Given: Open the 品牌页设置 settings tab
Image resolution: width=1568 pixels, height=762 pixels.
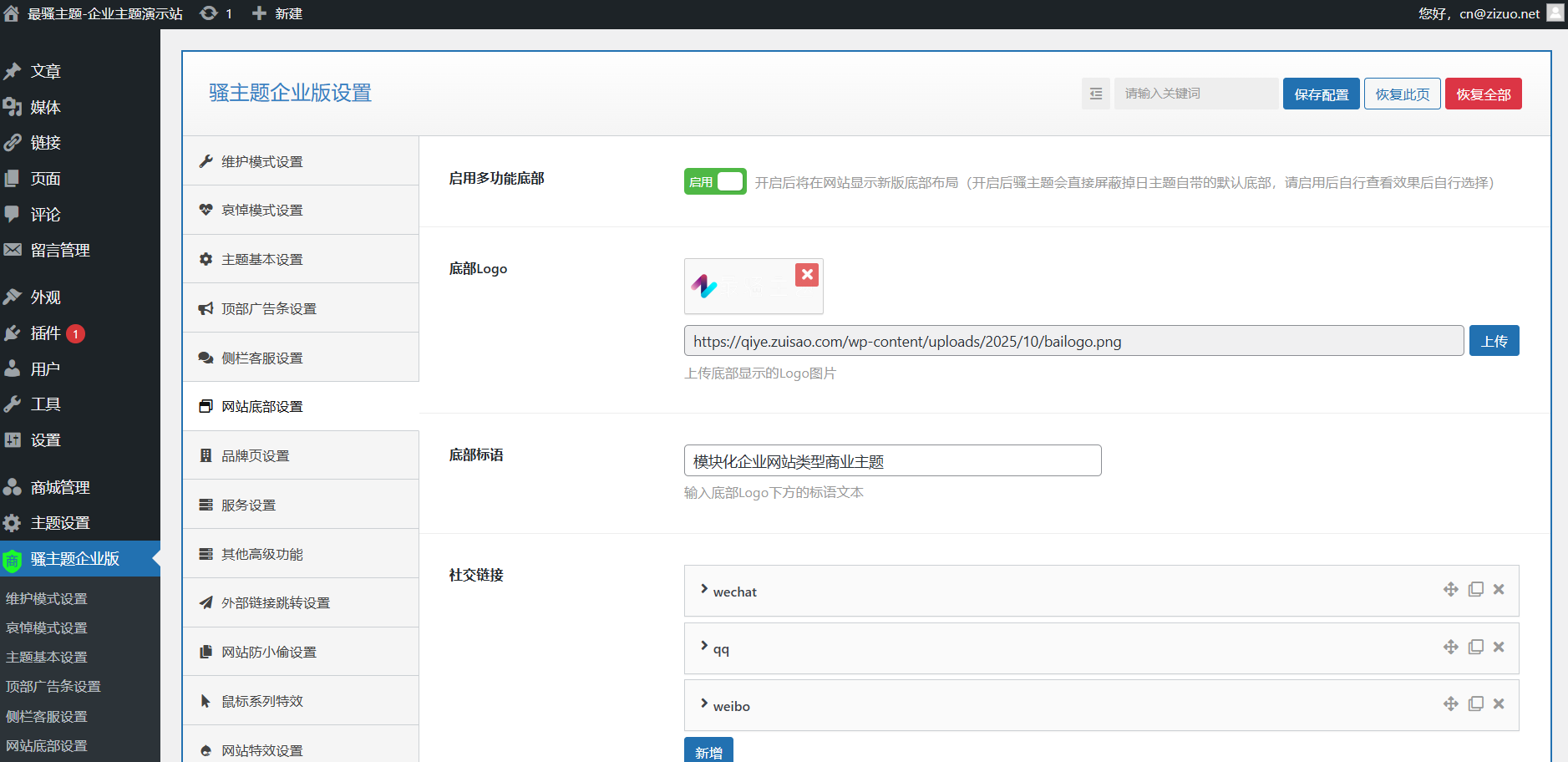Looking at the screenshot, I should [x=256, y=456].
